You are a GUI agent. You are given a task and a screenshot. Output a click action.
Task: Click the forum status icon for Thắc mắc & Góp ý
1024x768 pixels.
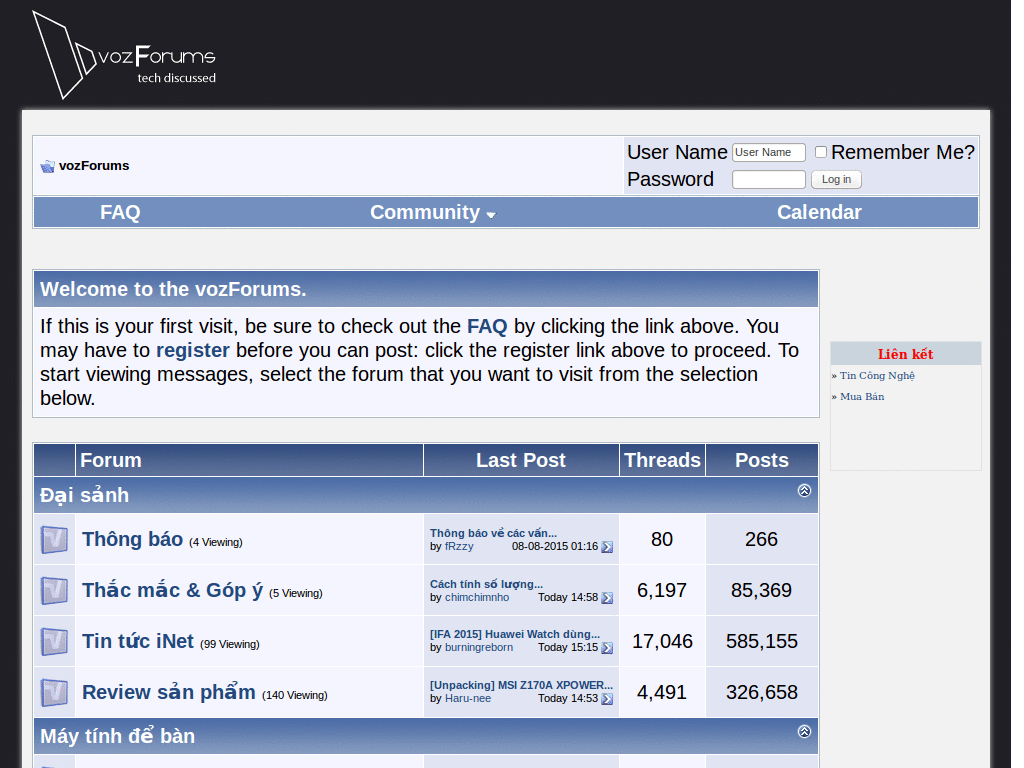tap(54, 590)
